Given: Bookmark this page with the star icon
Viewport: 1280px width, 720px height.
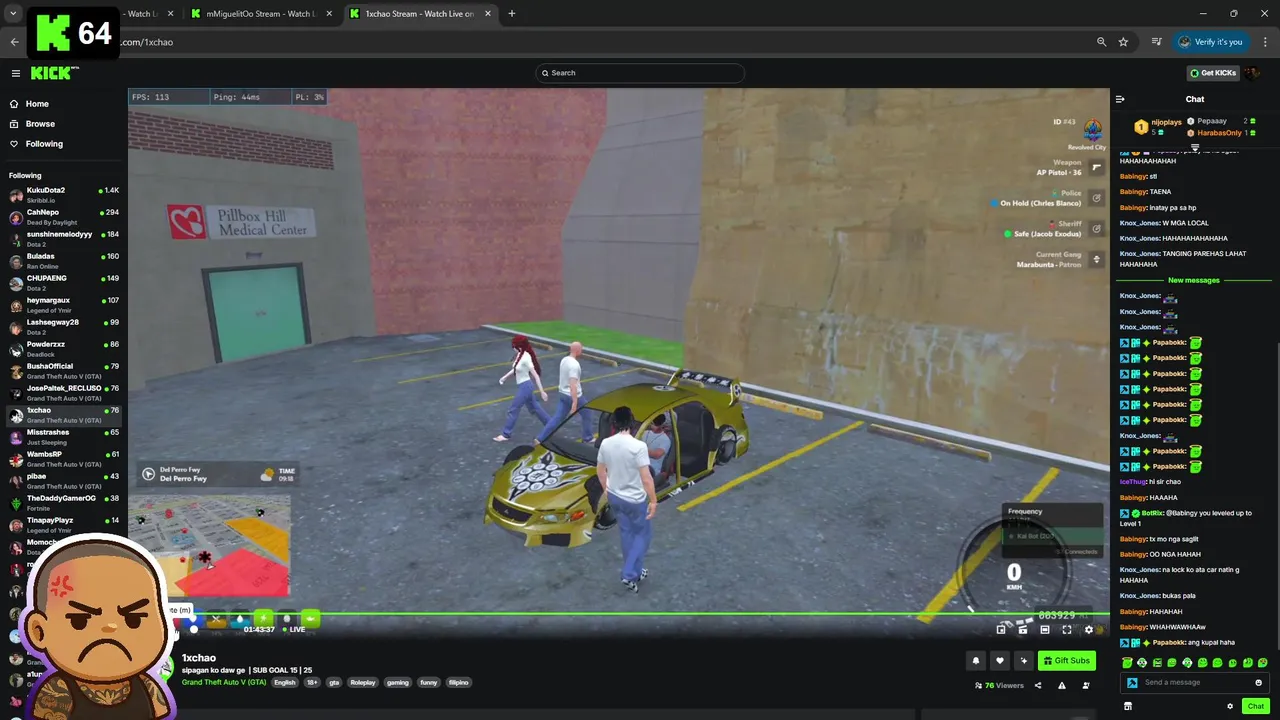Looking at the screenshot, I should click(1123, 42).
